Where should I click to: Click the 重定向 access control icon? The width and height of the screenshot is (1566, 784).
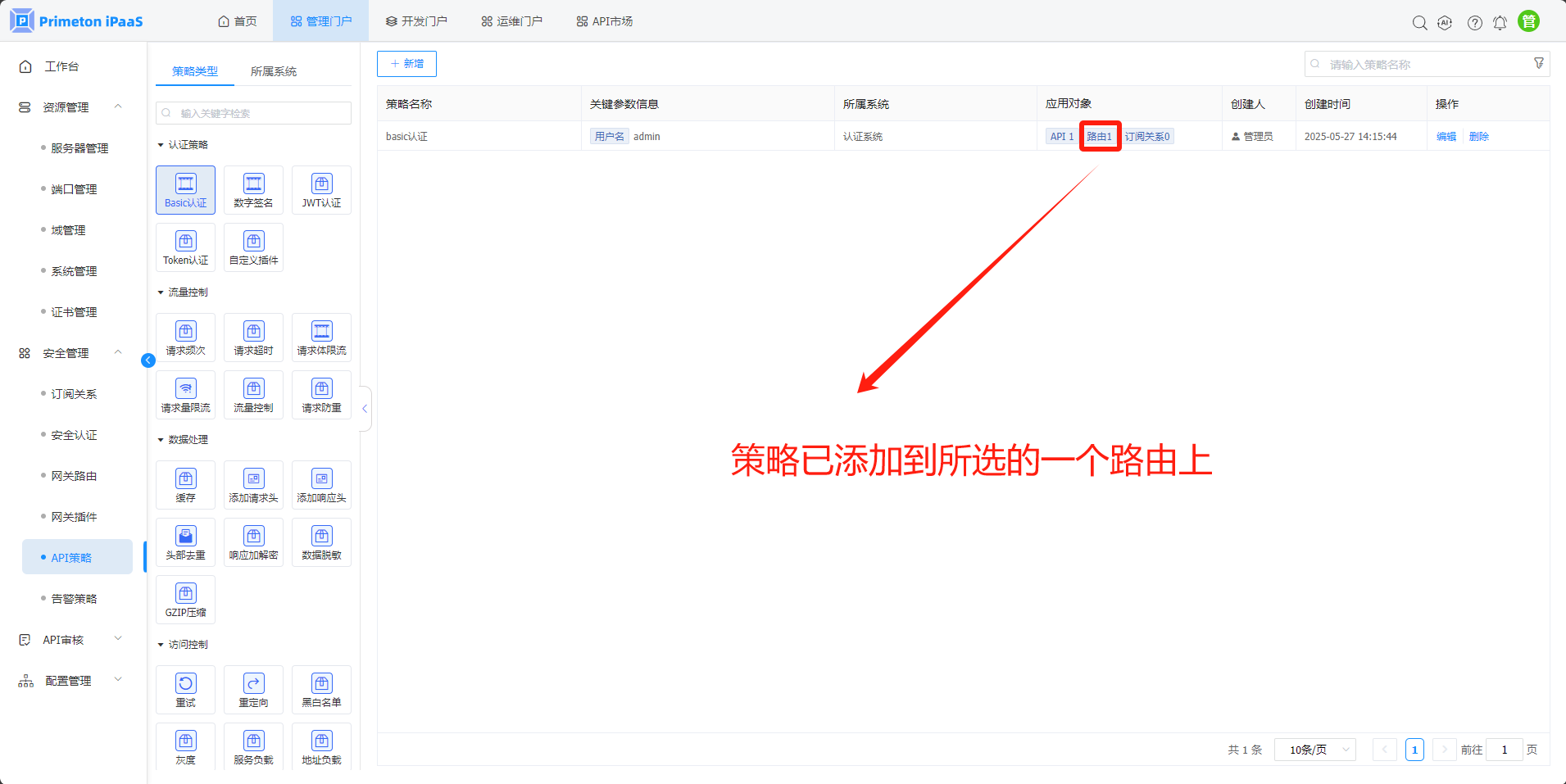253,689
